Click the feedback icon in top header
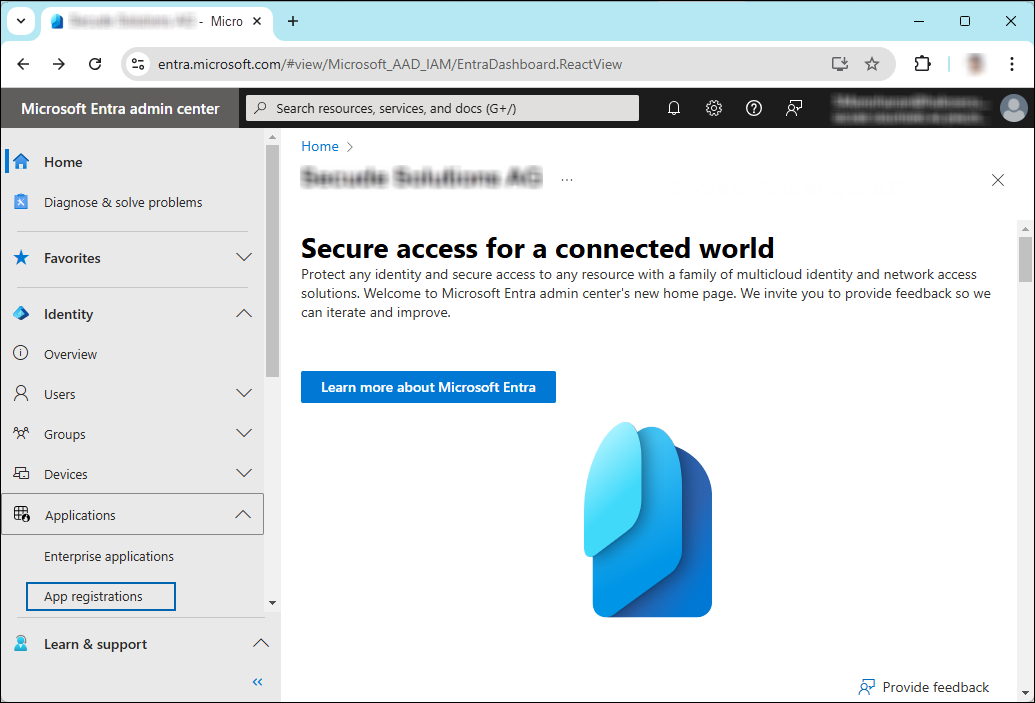The width and height of the screenshot is (1035, 703). point(794,108)
